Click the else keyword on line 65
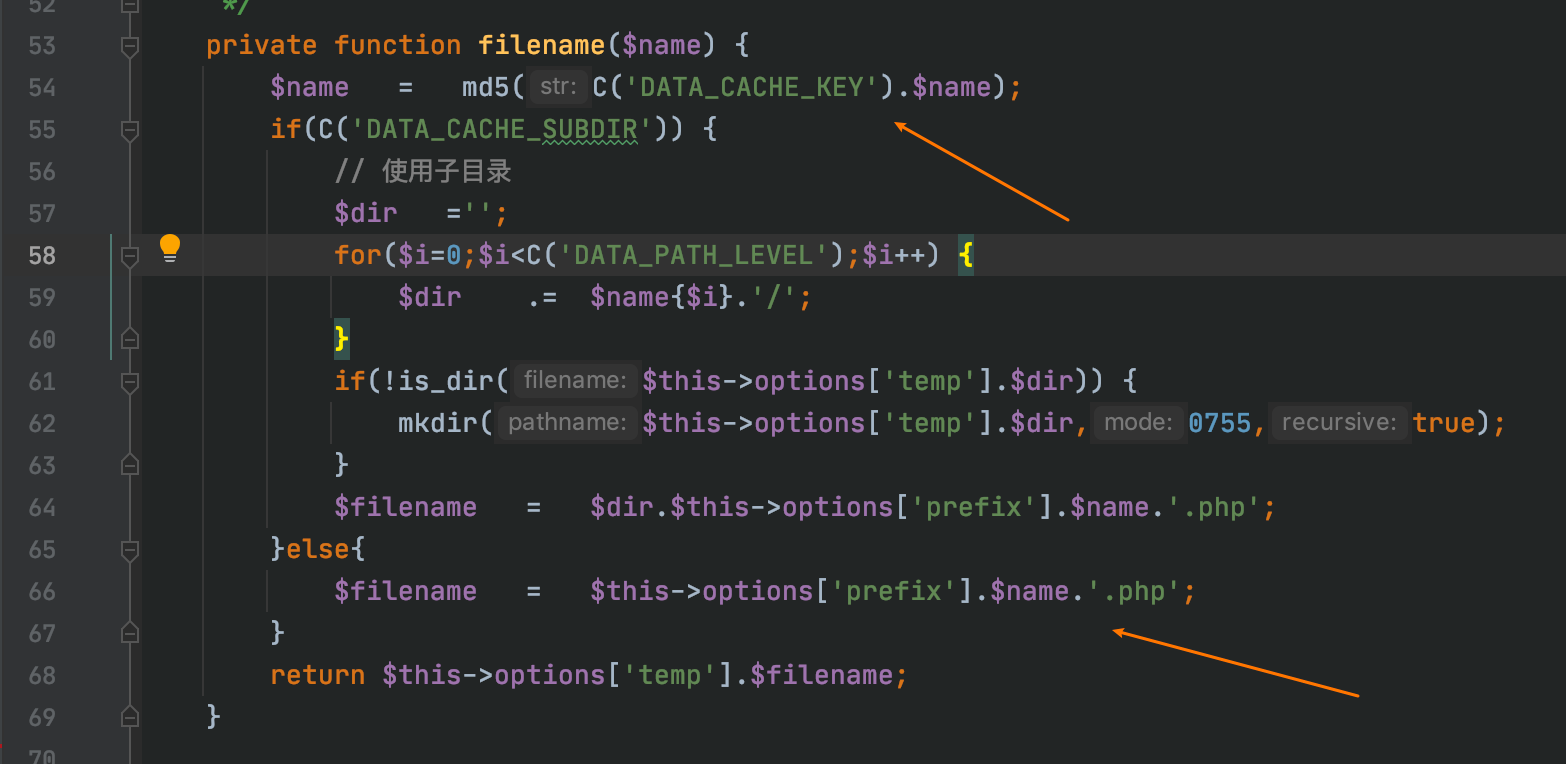The height and width of the screenshot is (764, 1566). coord(319,550)
